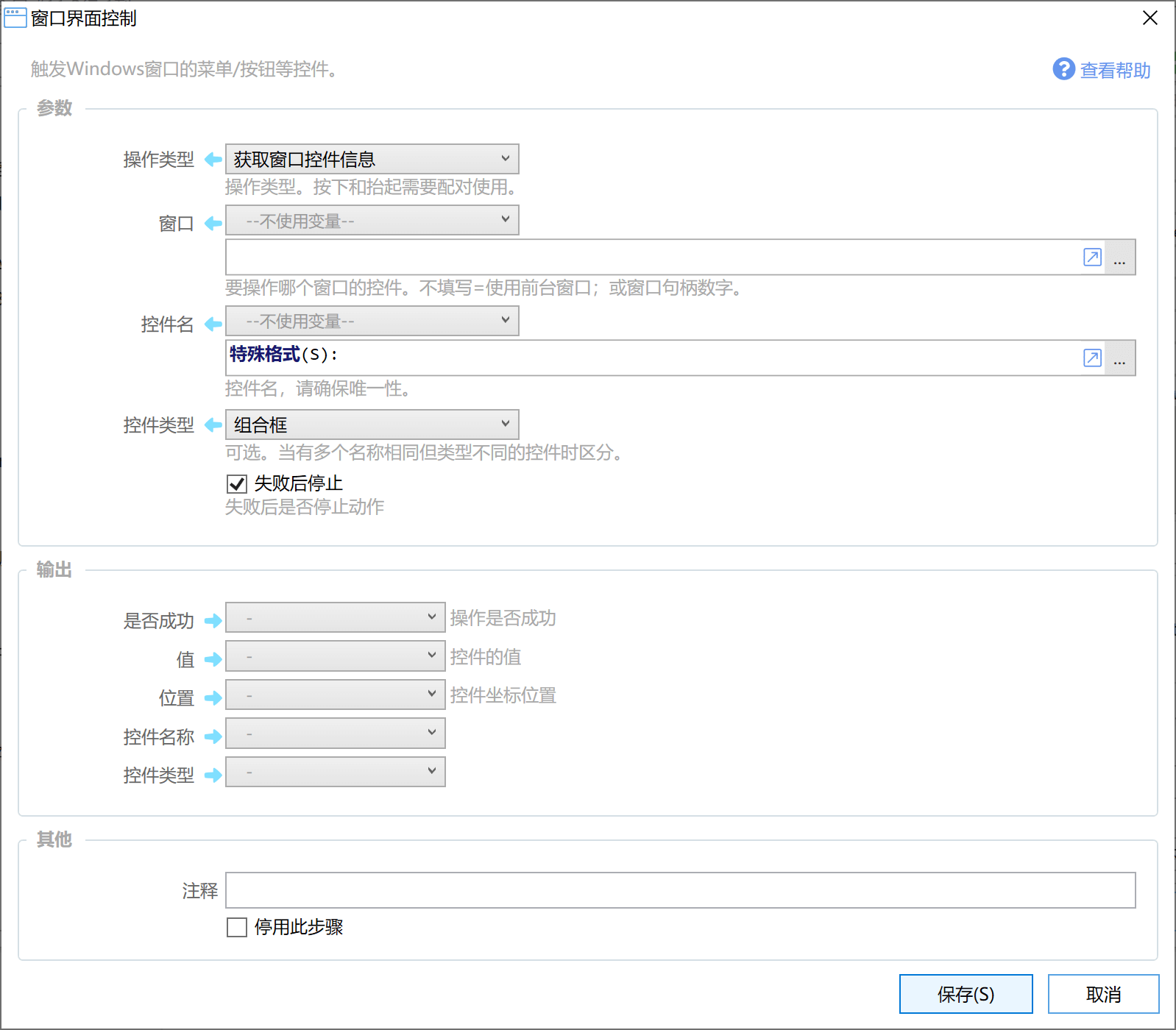Click the arrow icon next to 控件名称
This screenshot has width=1176, height=1030.
213,736
